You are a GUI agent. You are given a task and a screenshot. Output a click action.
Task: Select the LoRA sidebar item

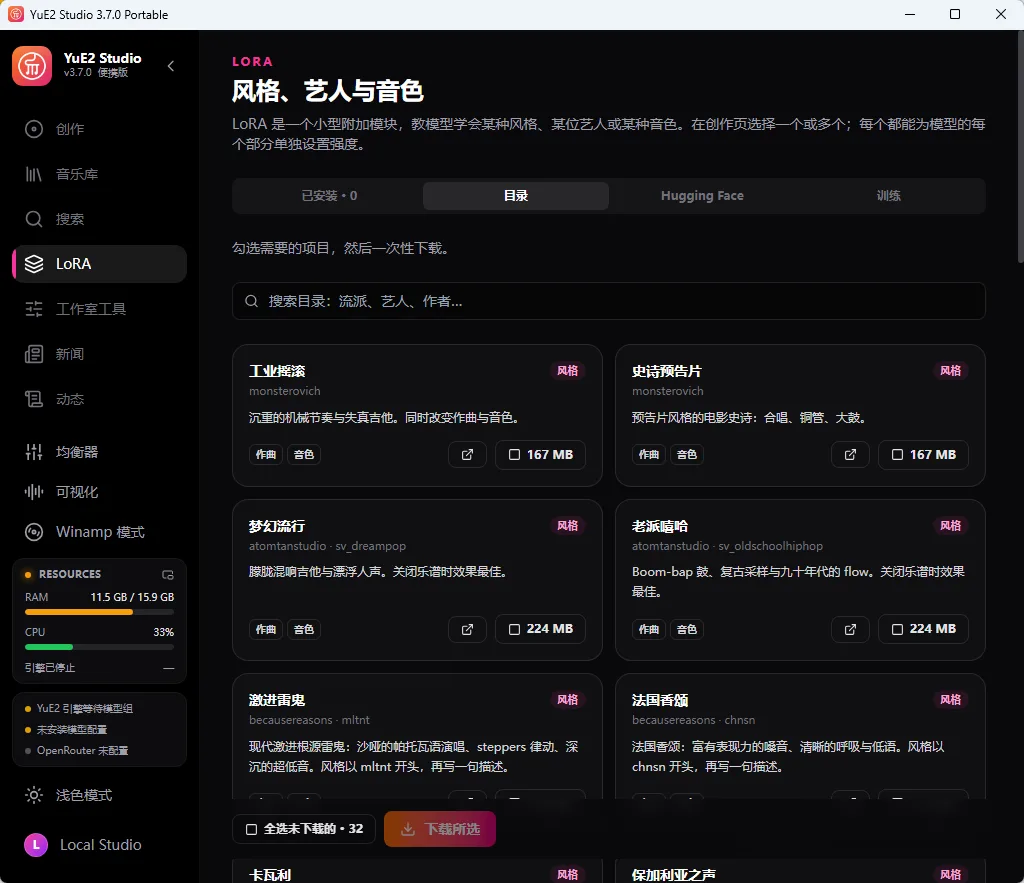point(99,264)
